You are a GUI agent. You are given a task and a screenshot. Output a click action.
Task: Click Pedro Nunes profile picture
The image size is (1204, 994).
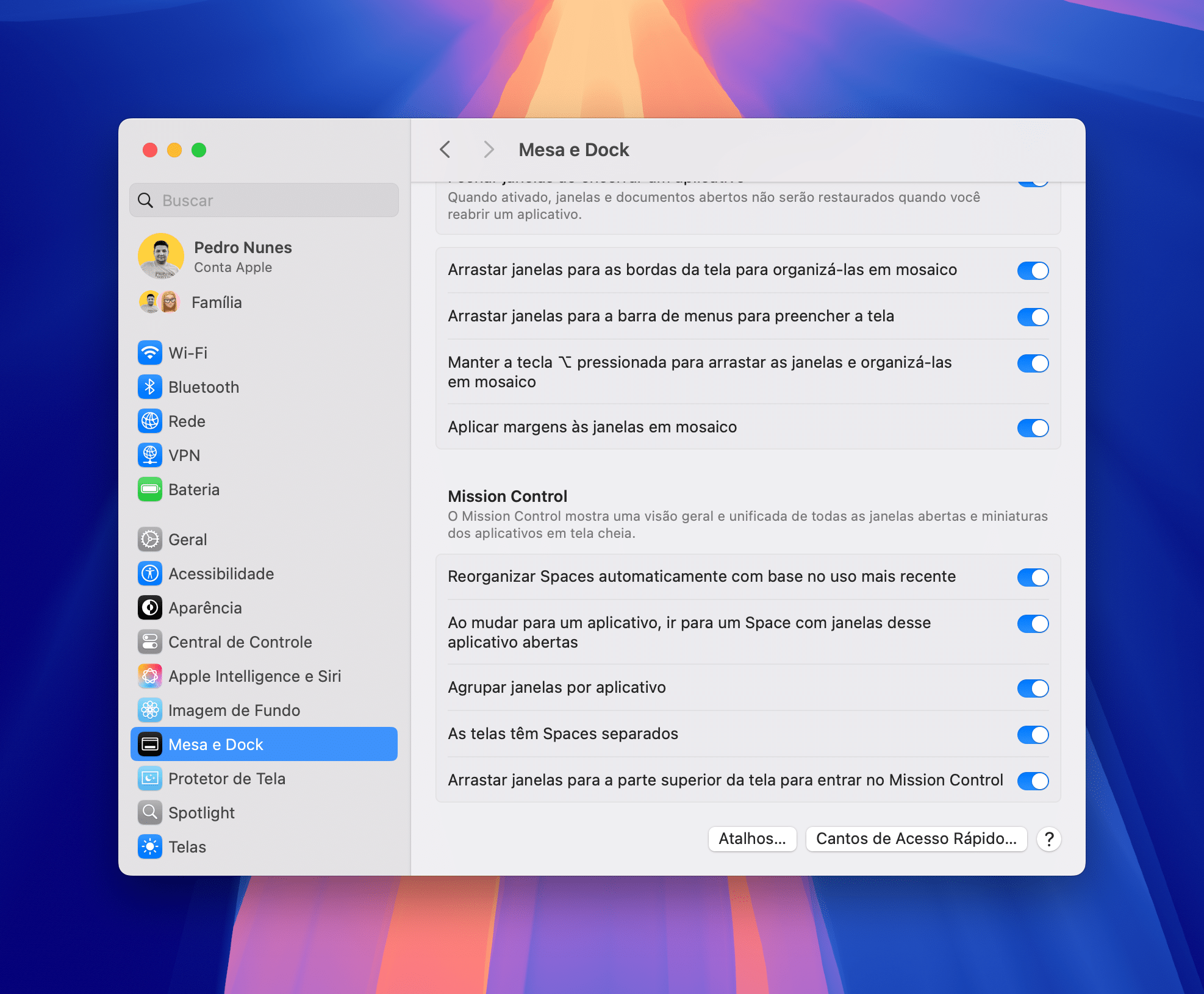161,256
